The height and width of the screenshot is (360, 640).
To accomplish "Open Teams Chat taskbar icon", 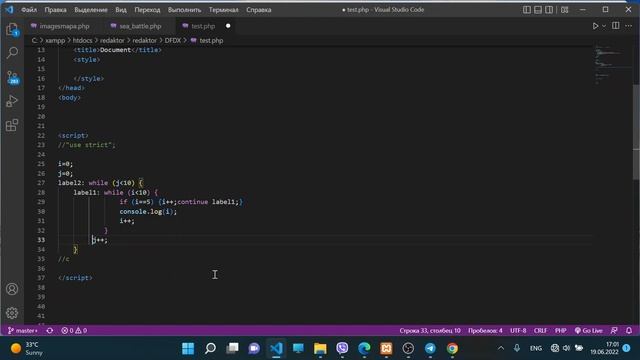I will (254, 348).
